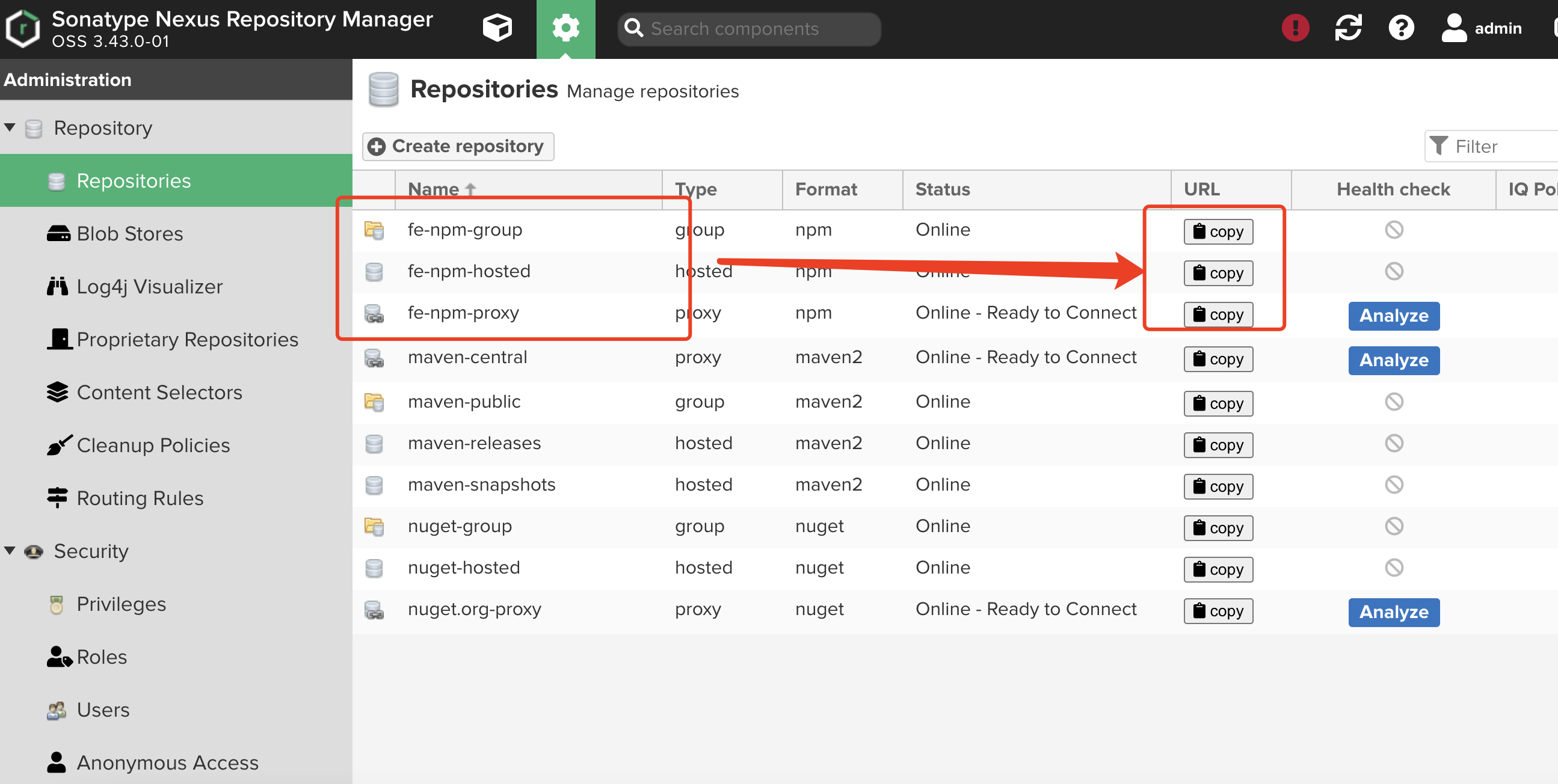This screenshot has height=784, width=1558.
Task: Copy URL of fe-npm-hosted repository
Action: click(1218, 273)
